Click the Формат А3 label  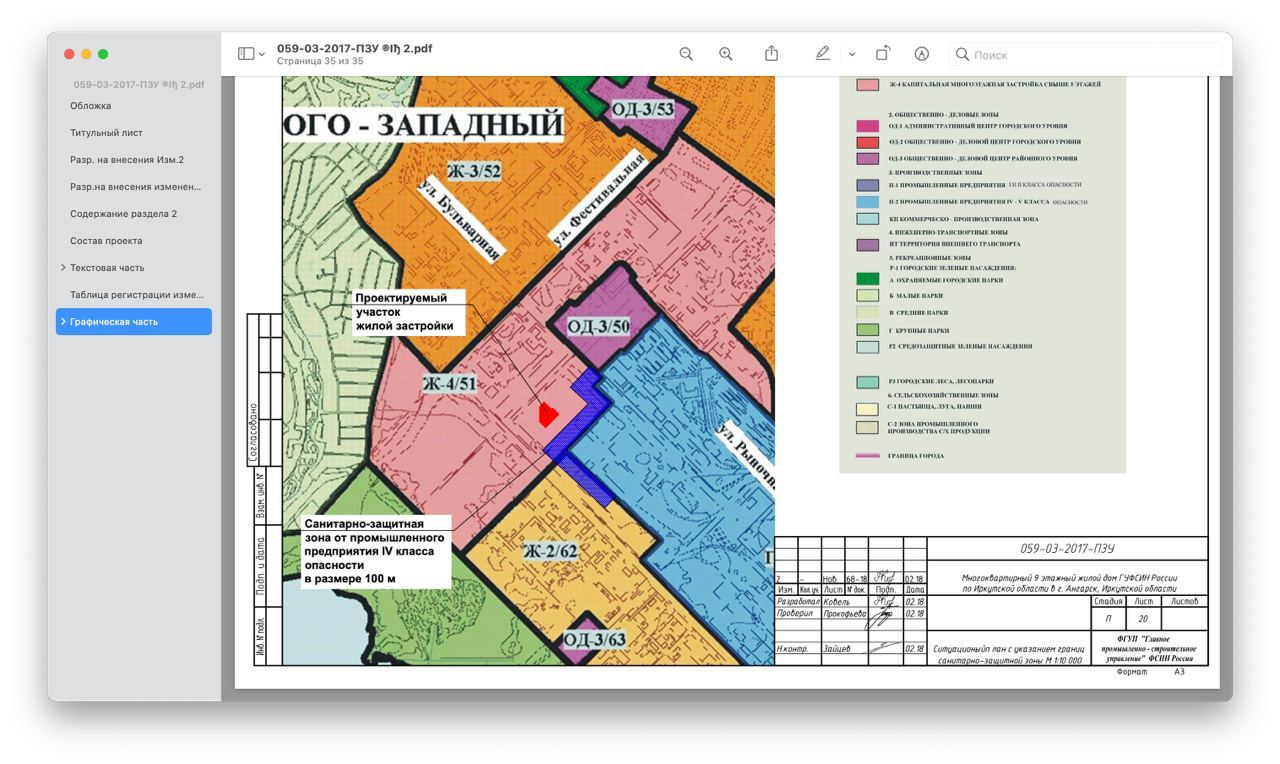click(1150, 672)
